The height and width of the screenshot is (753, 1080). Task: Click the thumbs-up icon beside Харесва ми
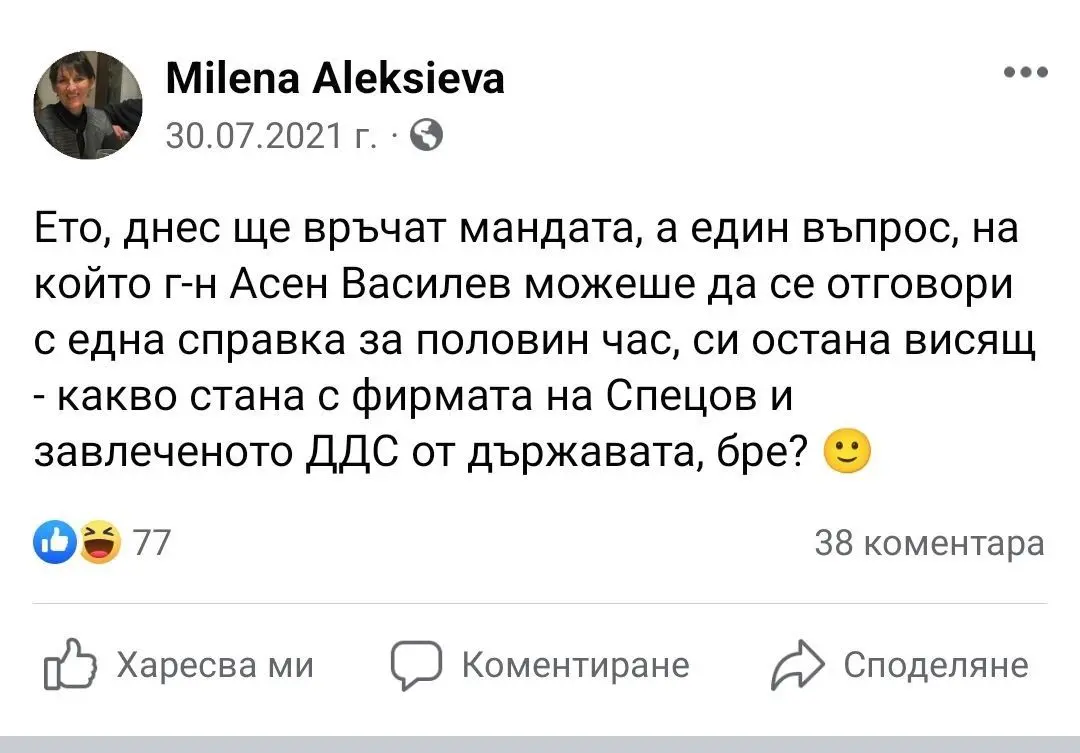(x=71, y=666)
